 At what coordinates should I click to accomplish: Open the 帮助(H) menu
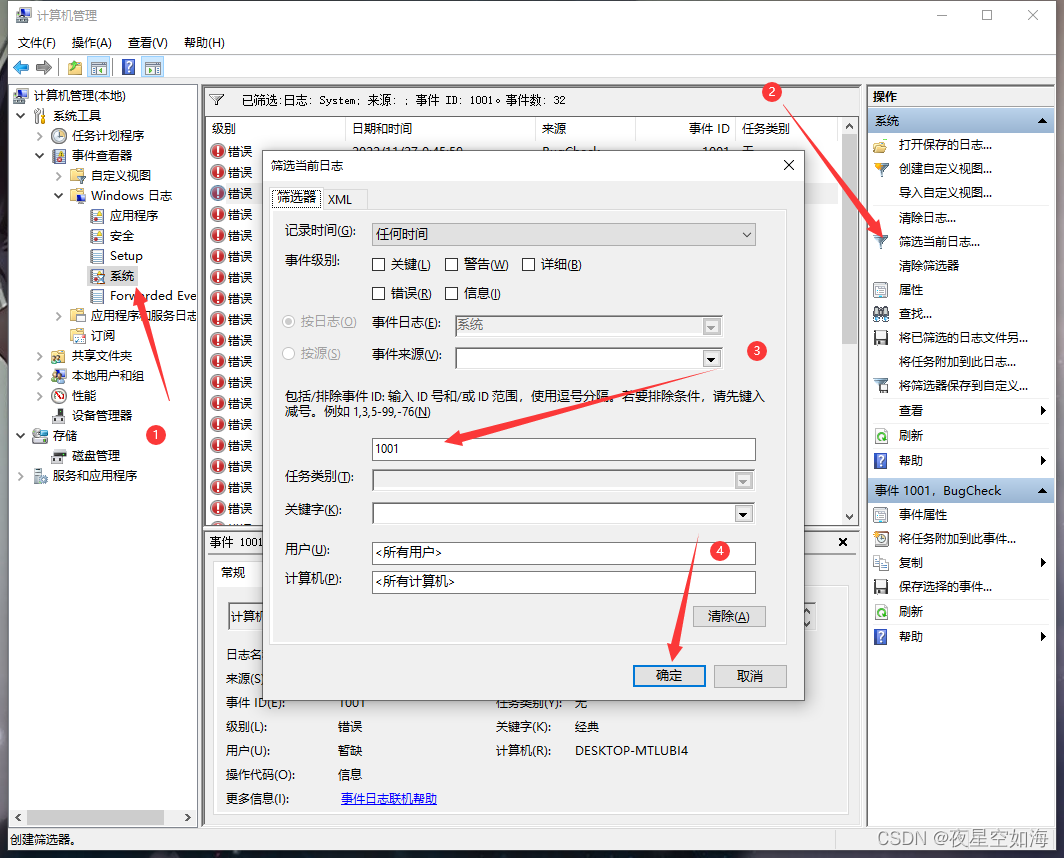tap(204, 43)
